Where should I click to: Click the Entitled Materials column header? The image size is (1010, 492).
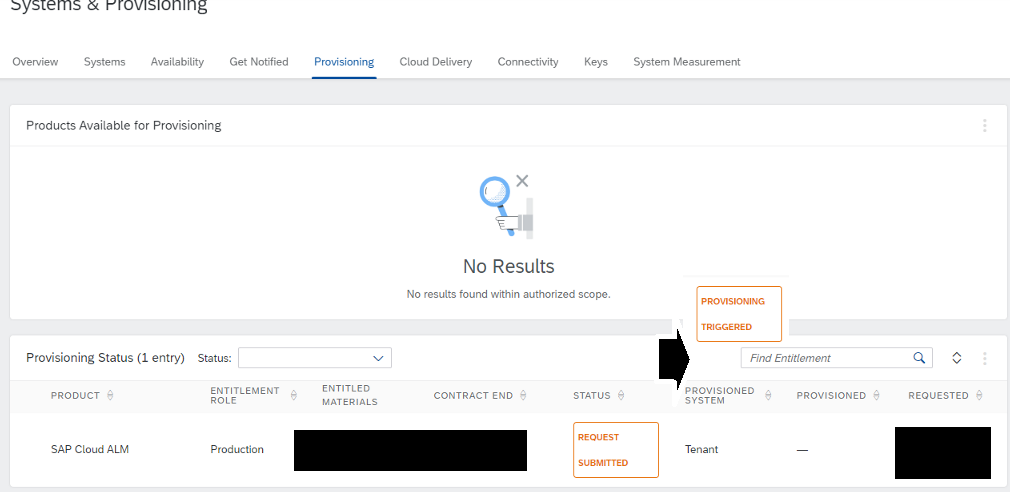[350, 395]
